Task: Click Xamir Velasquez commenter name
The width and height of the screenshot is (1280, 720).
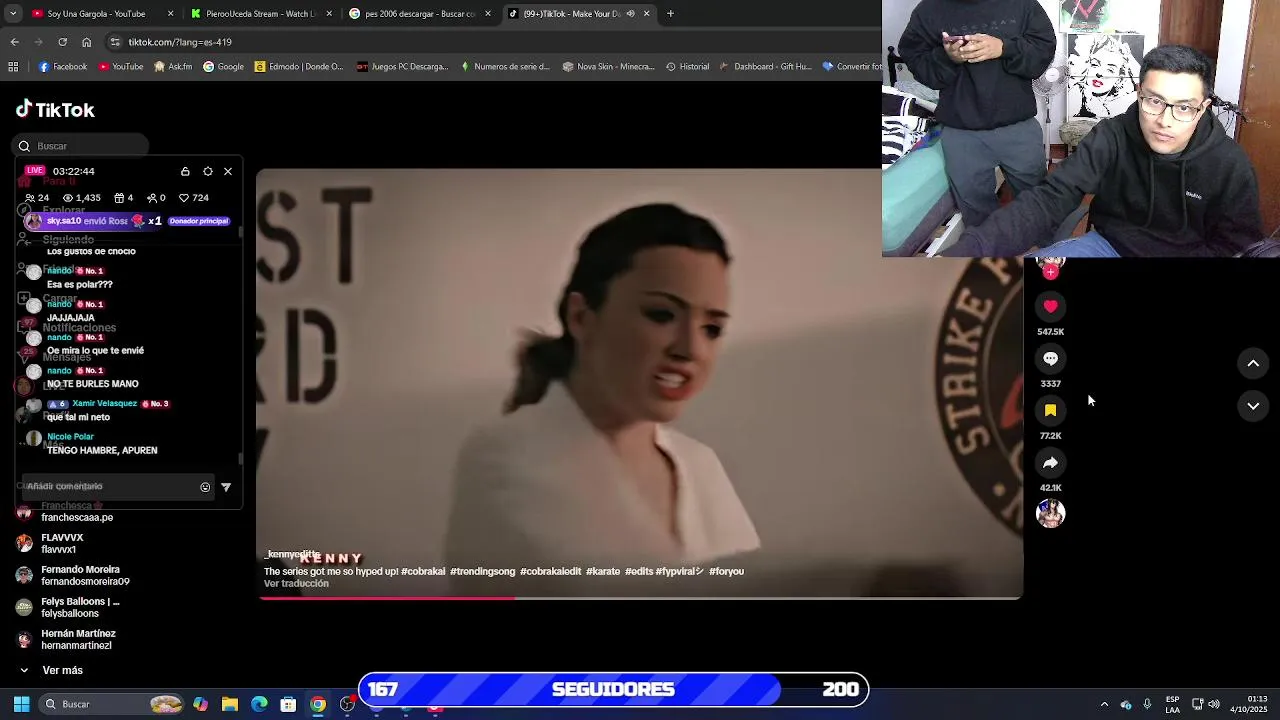Action: [104, 404]
